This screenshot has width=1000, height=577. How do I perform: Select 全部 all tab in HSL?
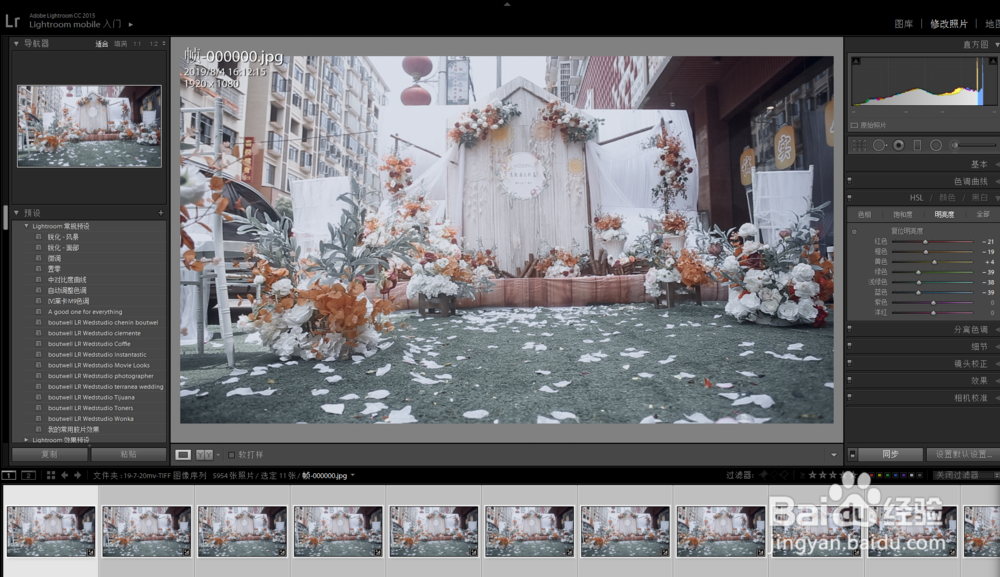click(983, 214)
